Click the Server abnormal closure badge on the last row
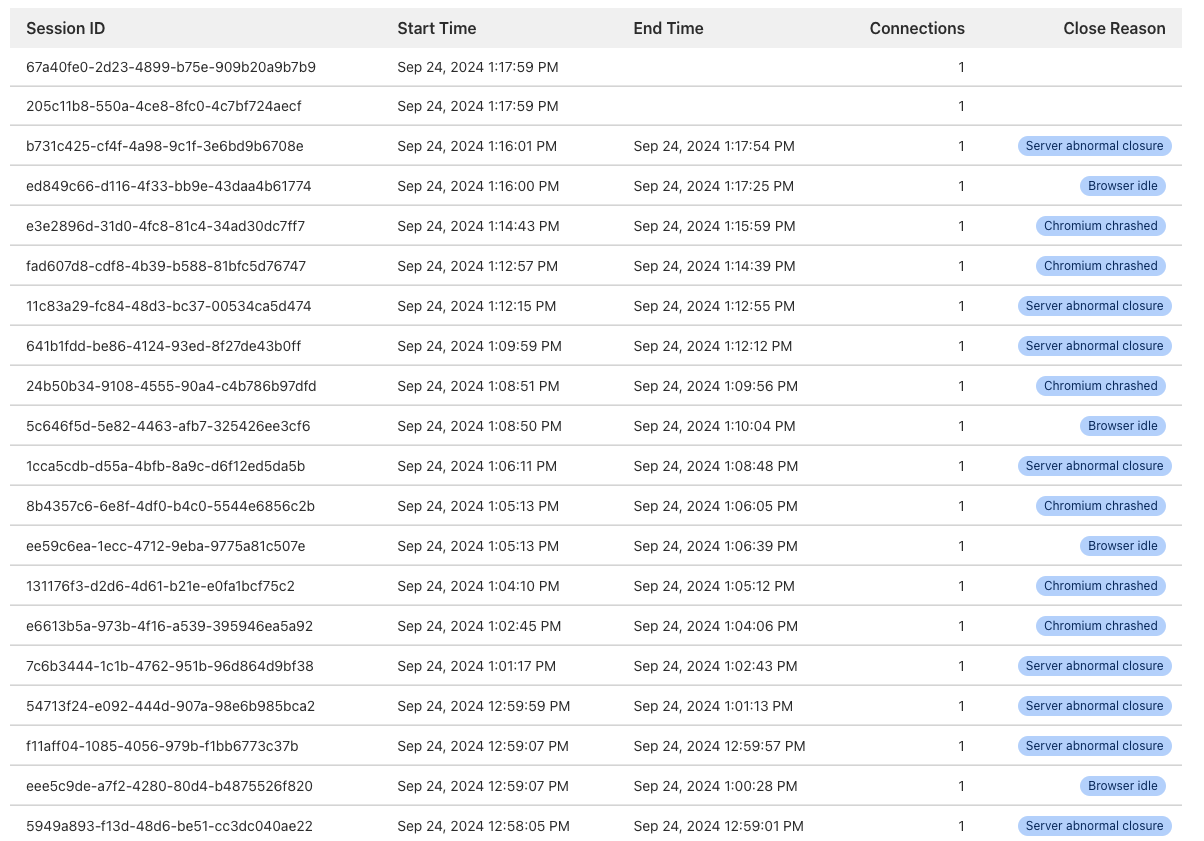Viewport: 1204px width, 841px height. click(1094, 826)
